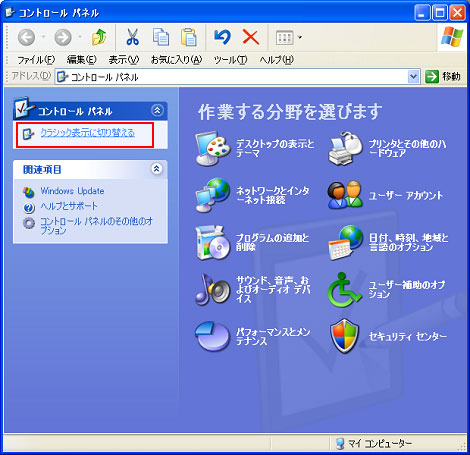Collapse the コントロール パネル side panel

coord(157,110)
